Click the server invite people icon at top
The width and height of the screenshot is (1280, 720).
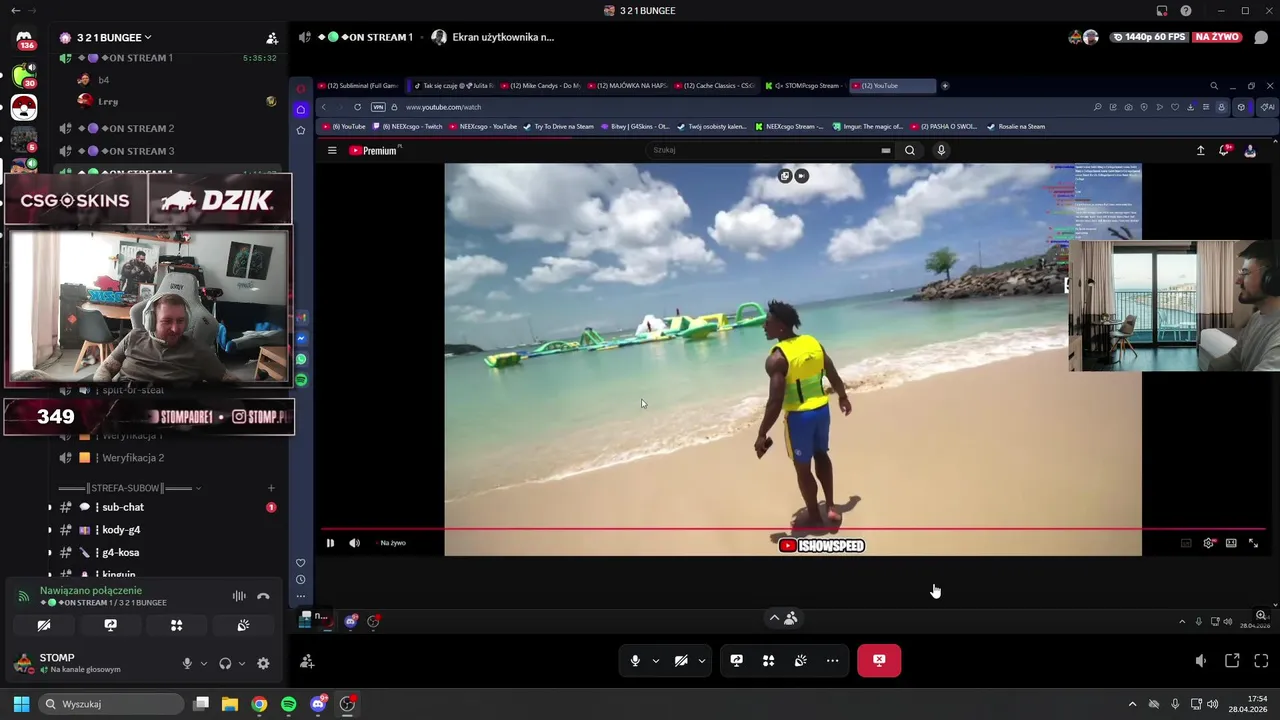click(x=272, y=38)
